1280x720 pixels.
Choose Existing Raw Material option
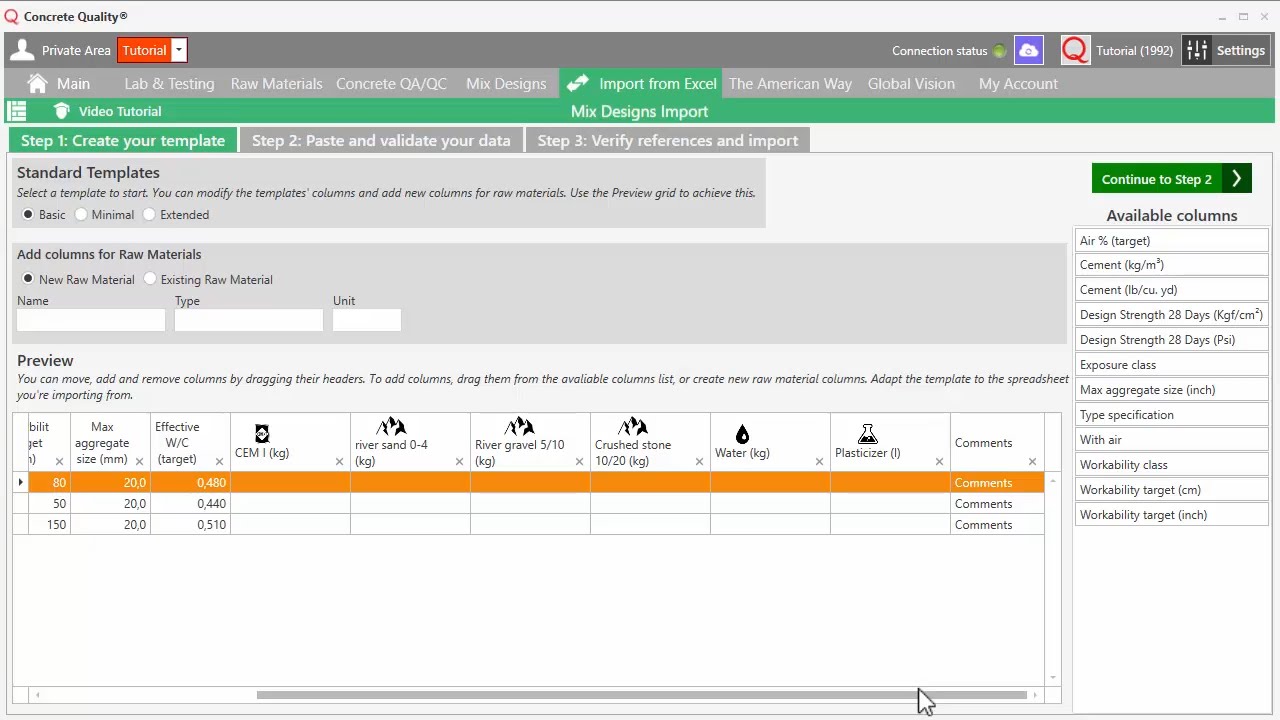(150, 279)
